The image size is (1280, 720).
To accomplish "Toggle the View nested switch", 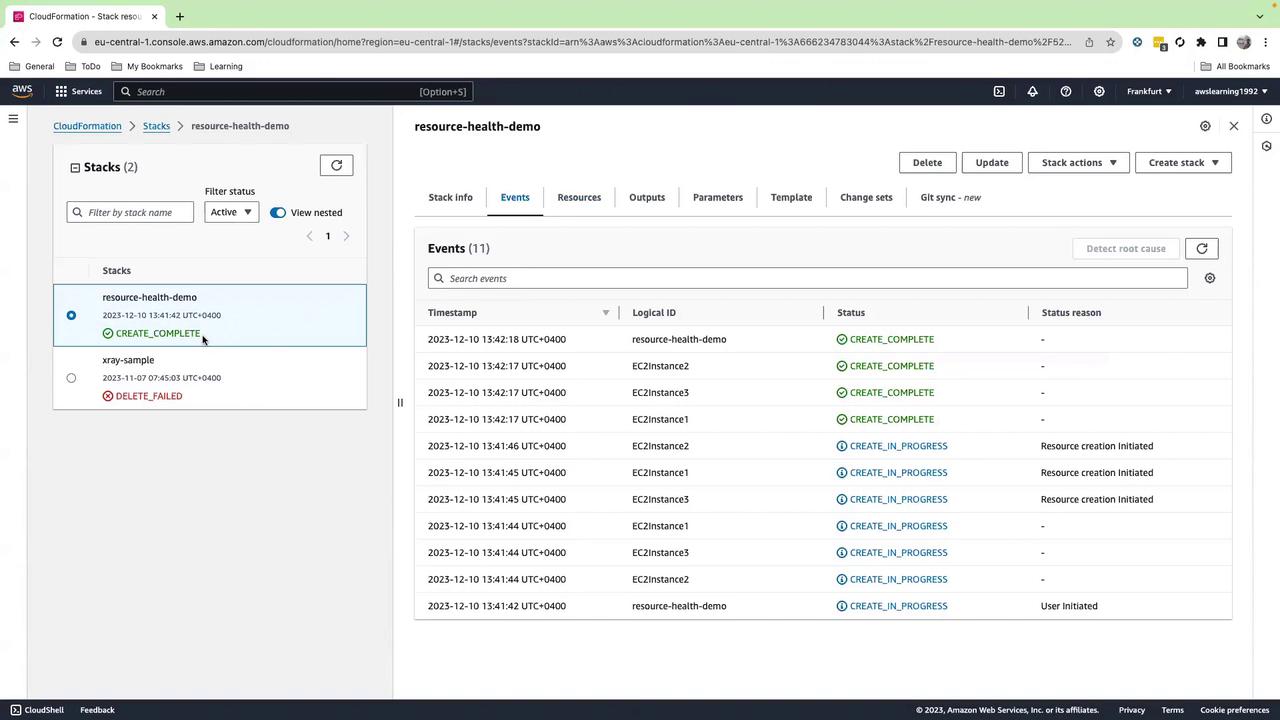I will pyautogui.click(x=278, y=212).
